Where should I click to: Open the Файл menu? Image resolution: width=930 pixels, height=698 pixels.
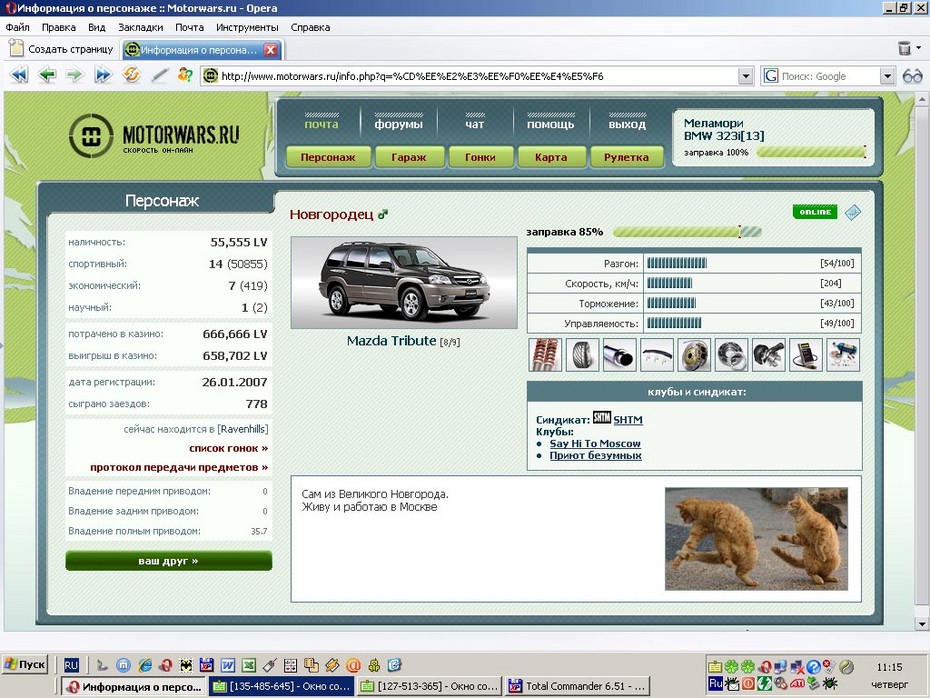[18, 27]
